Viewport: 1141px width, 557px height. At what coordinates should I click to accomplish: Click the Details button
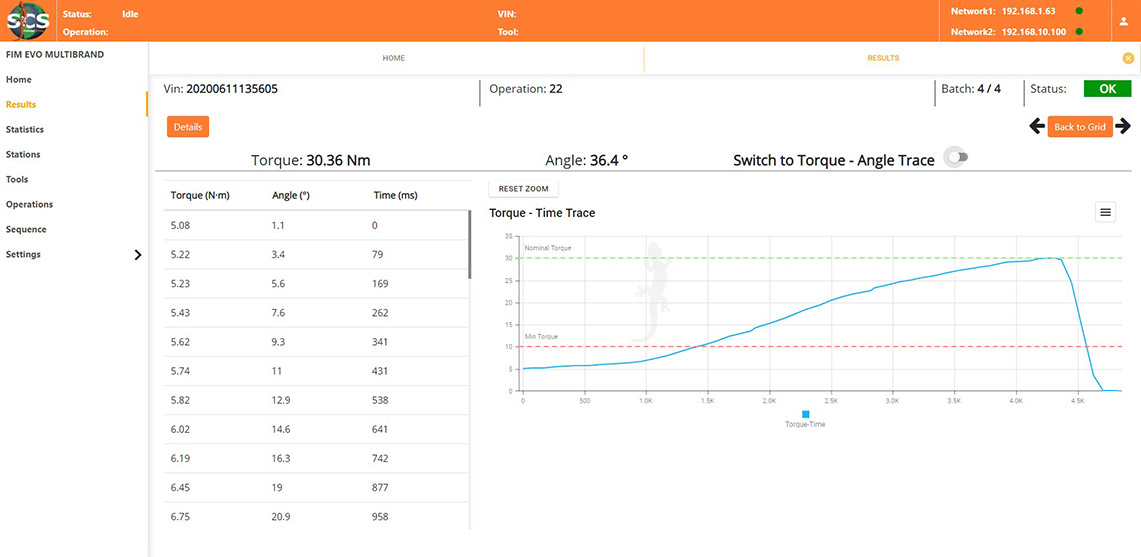tap(188, 127)
